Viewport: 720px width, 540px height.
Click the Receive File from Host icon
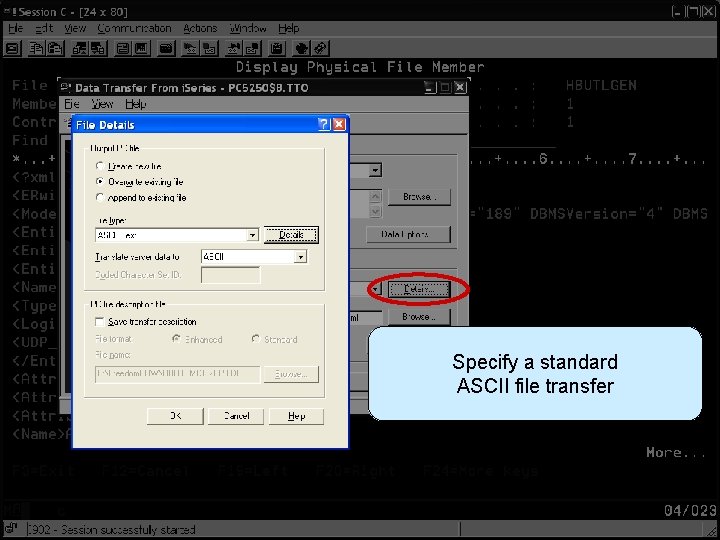click(x=98, y=48)
